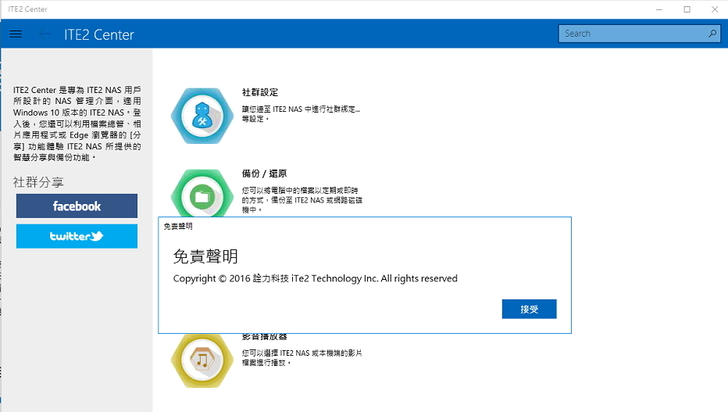Accept the disclaimer with 接受 button
The image size is (728, 412).
click(x=529, y=309)
